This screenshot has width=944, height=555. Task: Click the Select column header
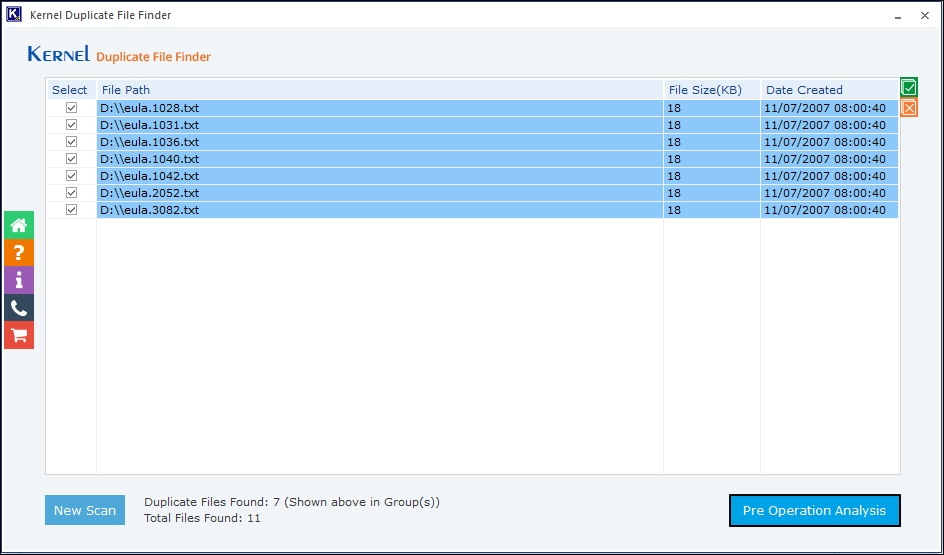71,90
